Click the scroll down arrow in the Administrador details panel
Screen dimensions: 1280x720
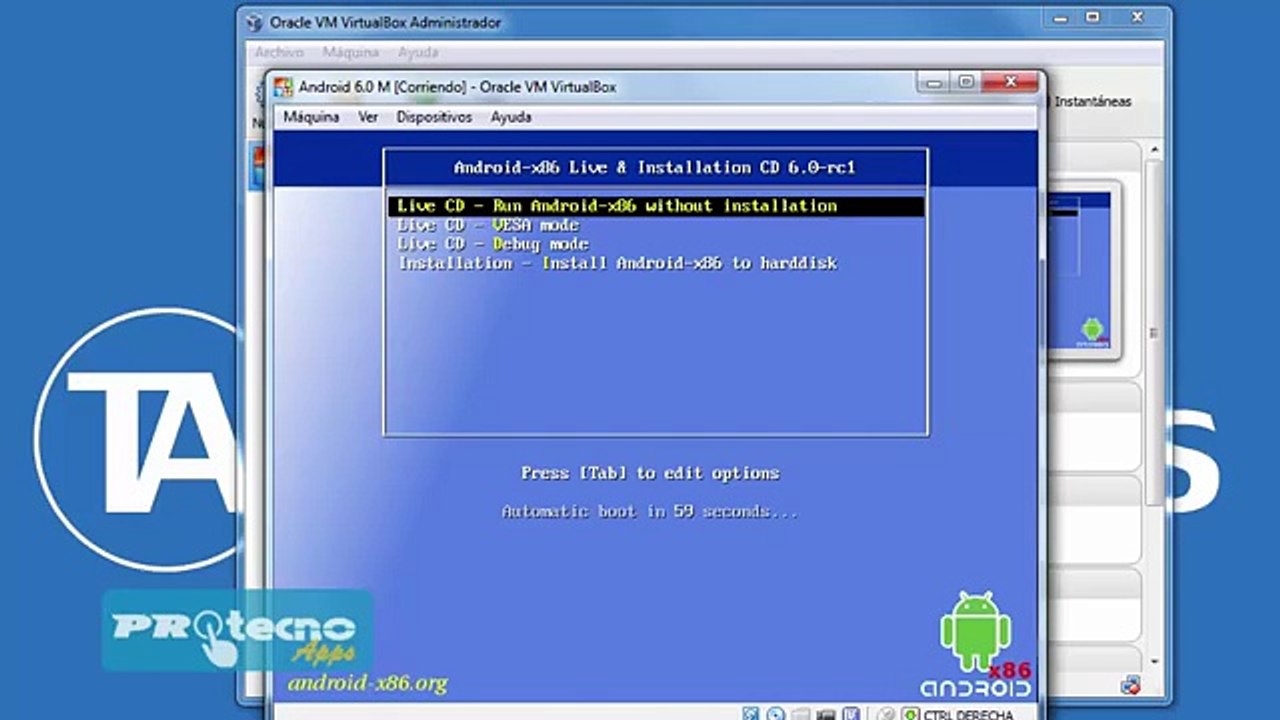pyautogui.click(x=1156, y=662)
